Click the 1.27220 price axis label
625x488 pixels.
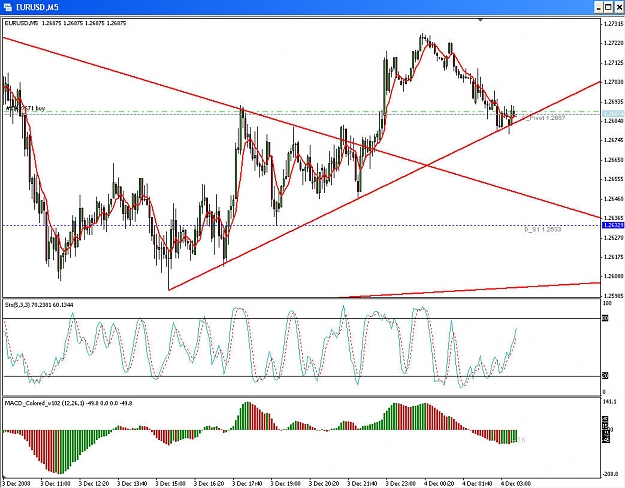pyautogui.click(x=613, y=43)
